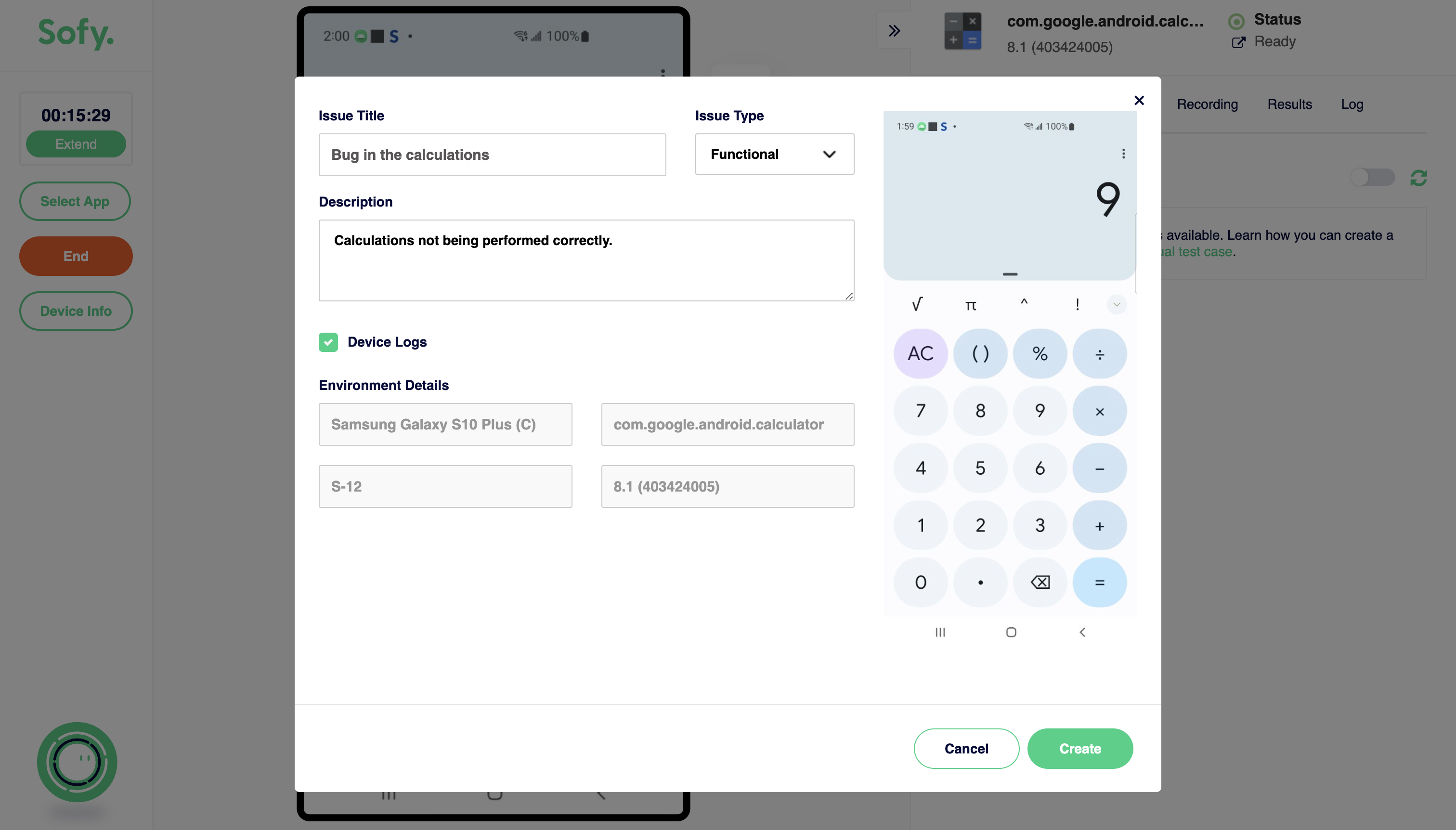The image size is (1456, 830).
Task: Click the number 1 key
Action: point(920,525)
